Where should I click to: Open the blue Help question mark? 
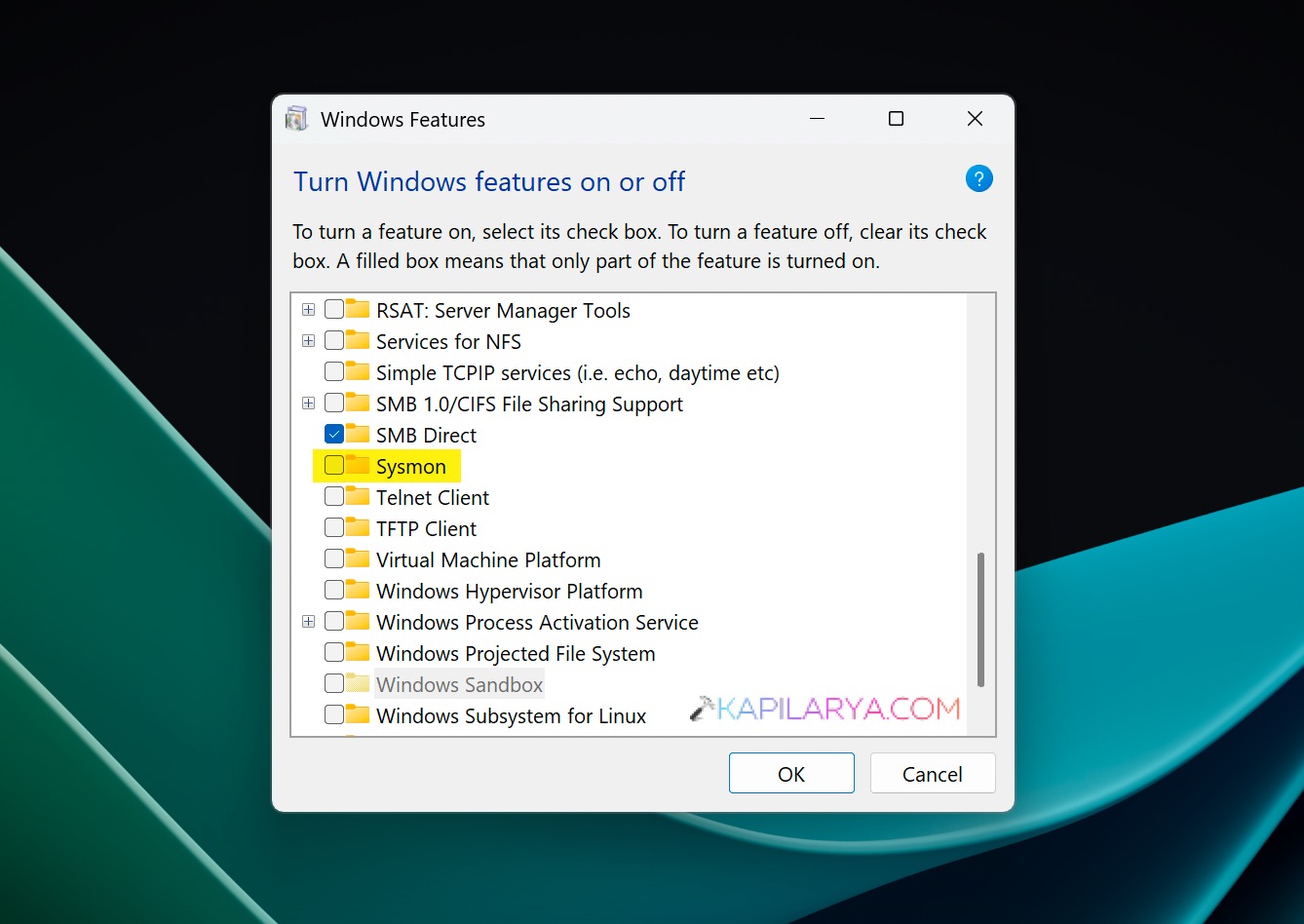coord(978,178)
